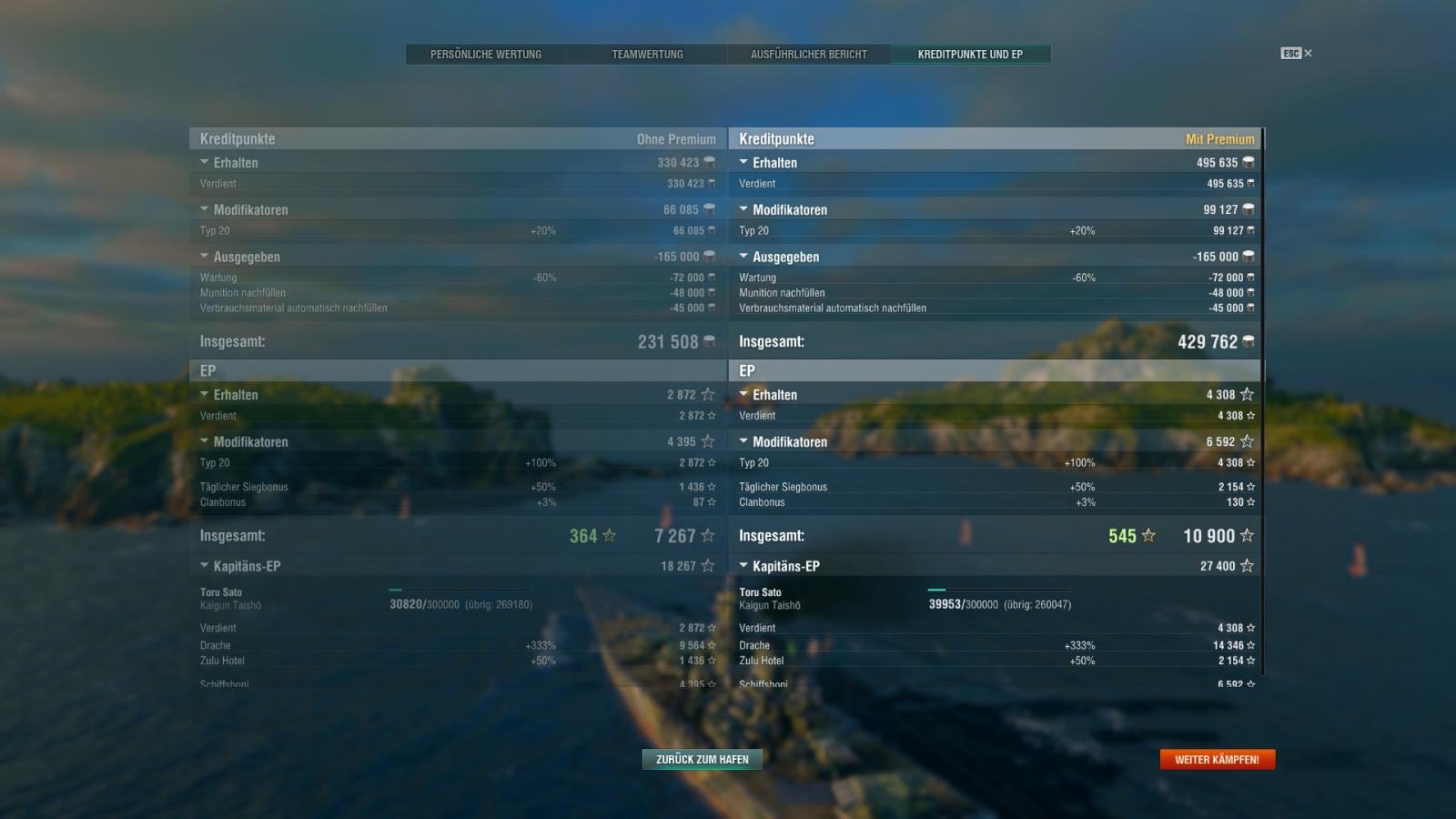Open the Ausführlicher Bericht tab
Screen dimensions: 1456x819
(809, 55)
